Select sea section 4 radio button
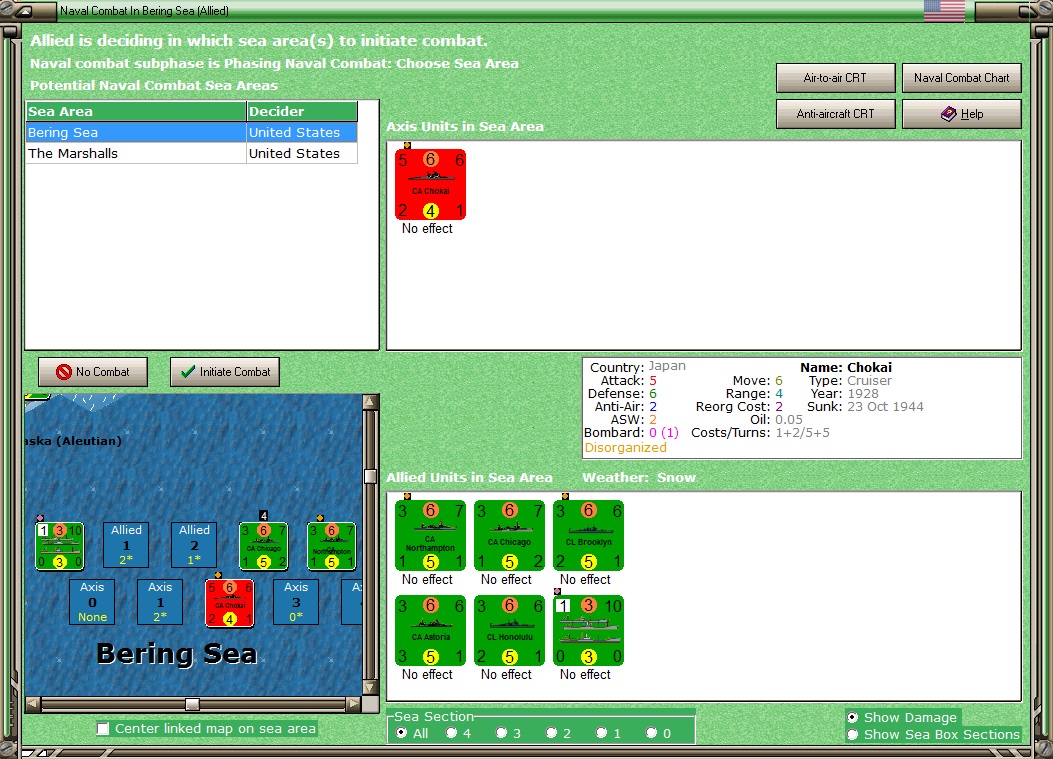Image resolution: width=1053 pixels, height=759 pixels. [451, 733]
